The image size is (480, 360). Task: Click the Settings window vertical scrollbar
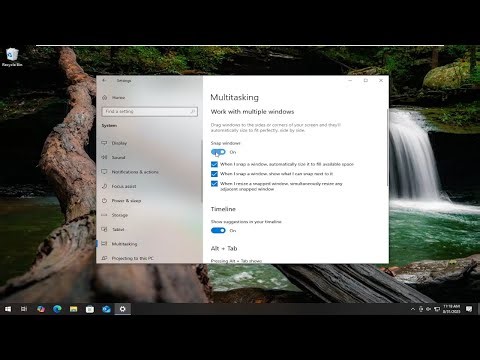tap(387, 147)
